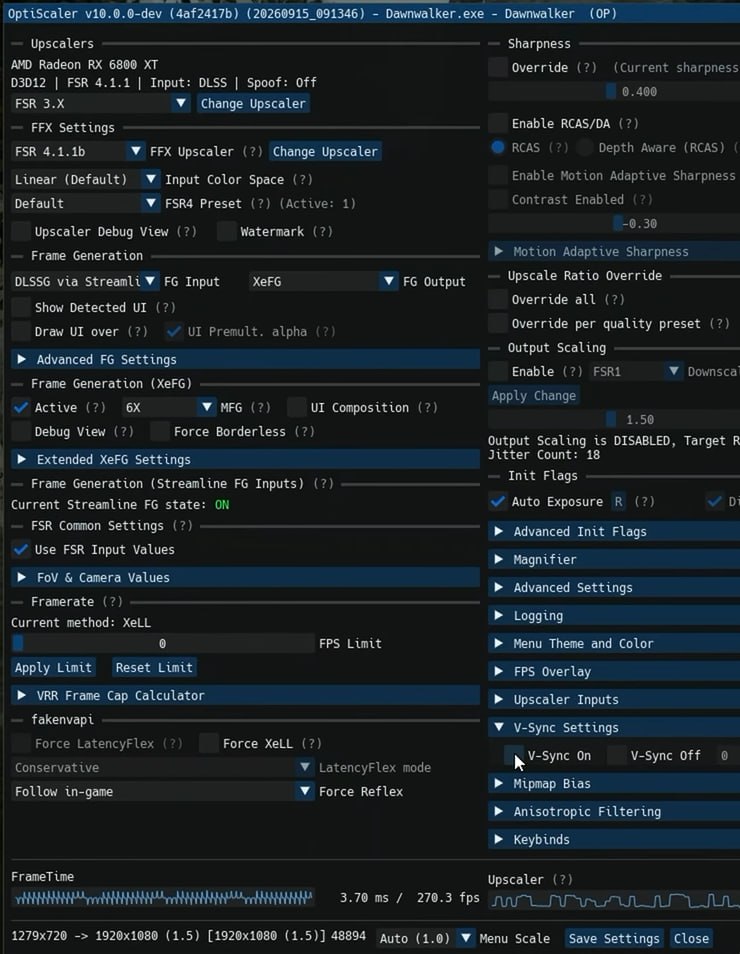Viewport: 740px width, 954px height.
Task: Open the FSR 3.X upscaler dropdown
Action: (x=100, y=103)
